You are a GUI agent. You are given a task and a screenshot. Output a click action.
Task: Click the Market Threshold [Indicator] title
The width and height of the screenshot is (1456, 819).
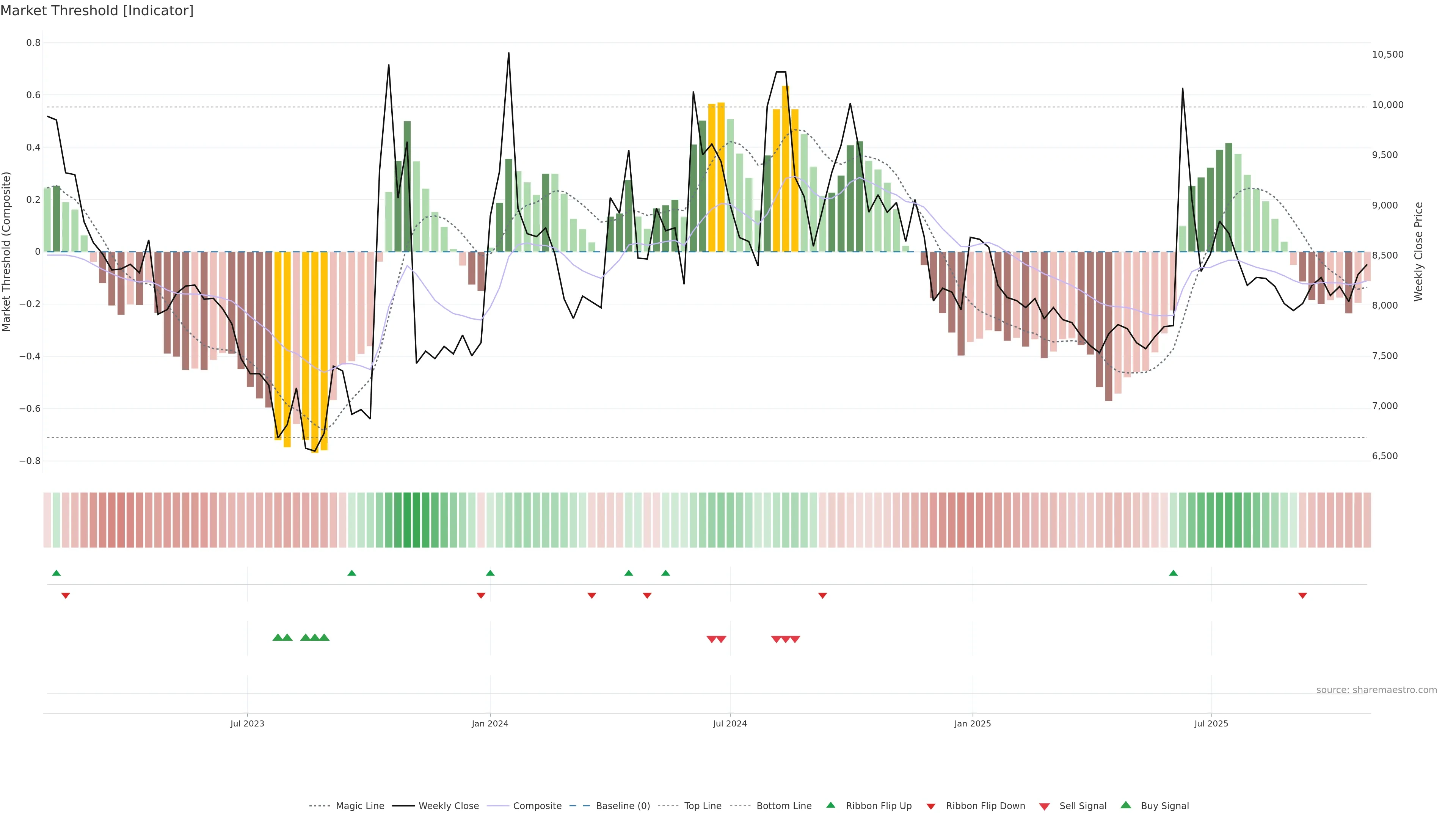[97, 11]
